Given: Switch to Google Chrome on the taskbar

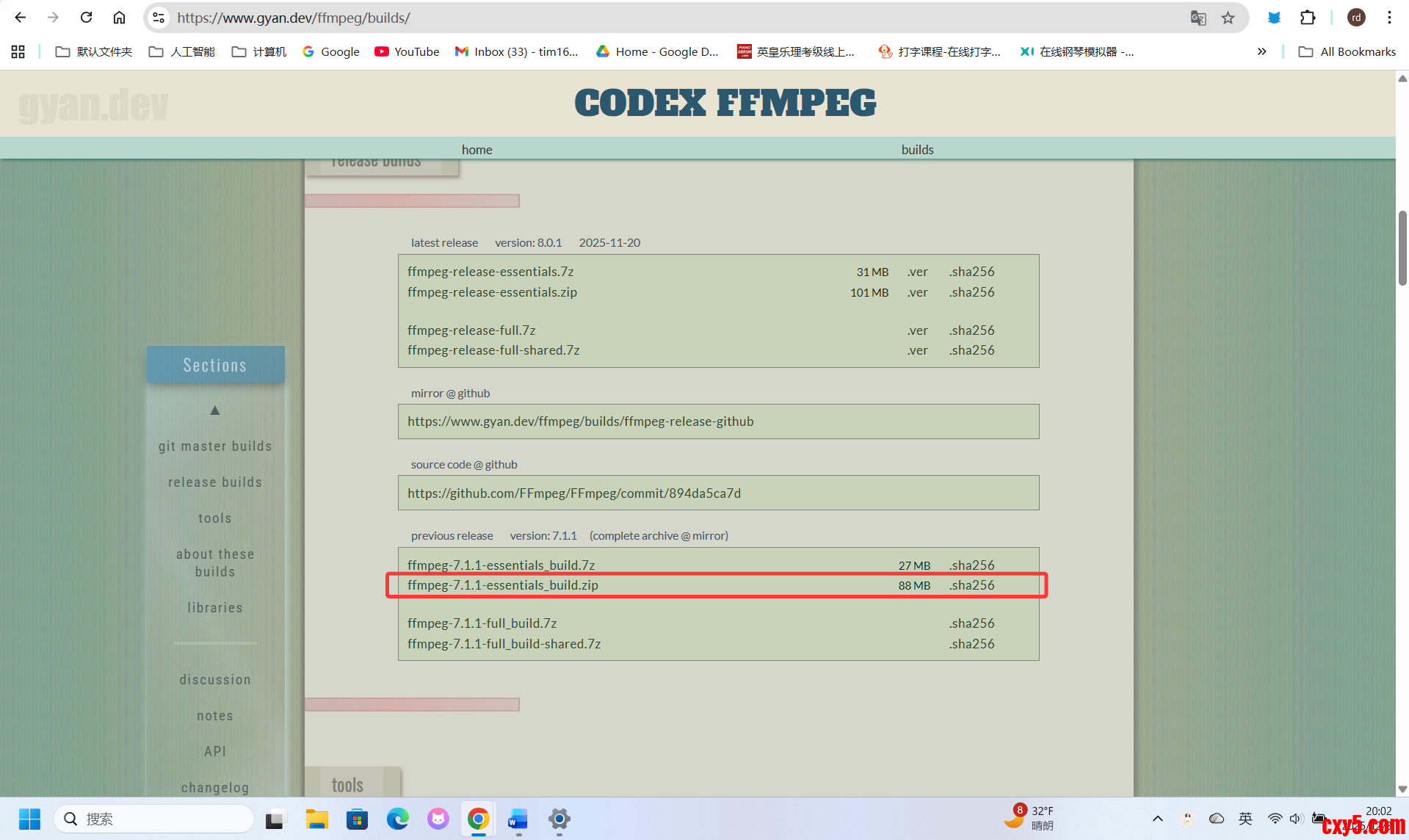Looking at the screenshot, I should pos(478,819).
